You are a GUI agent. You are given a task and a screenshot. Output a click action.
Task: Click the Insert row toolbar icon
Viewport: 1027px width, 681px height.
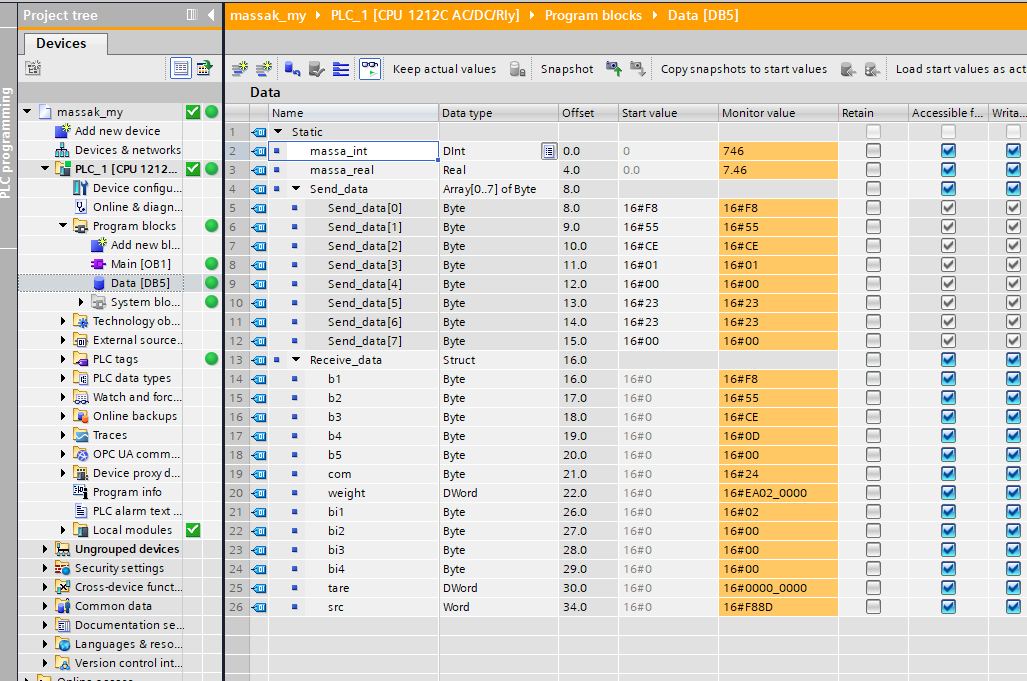[x=240, y=69]
